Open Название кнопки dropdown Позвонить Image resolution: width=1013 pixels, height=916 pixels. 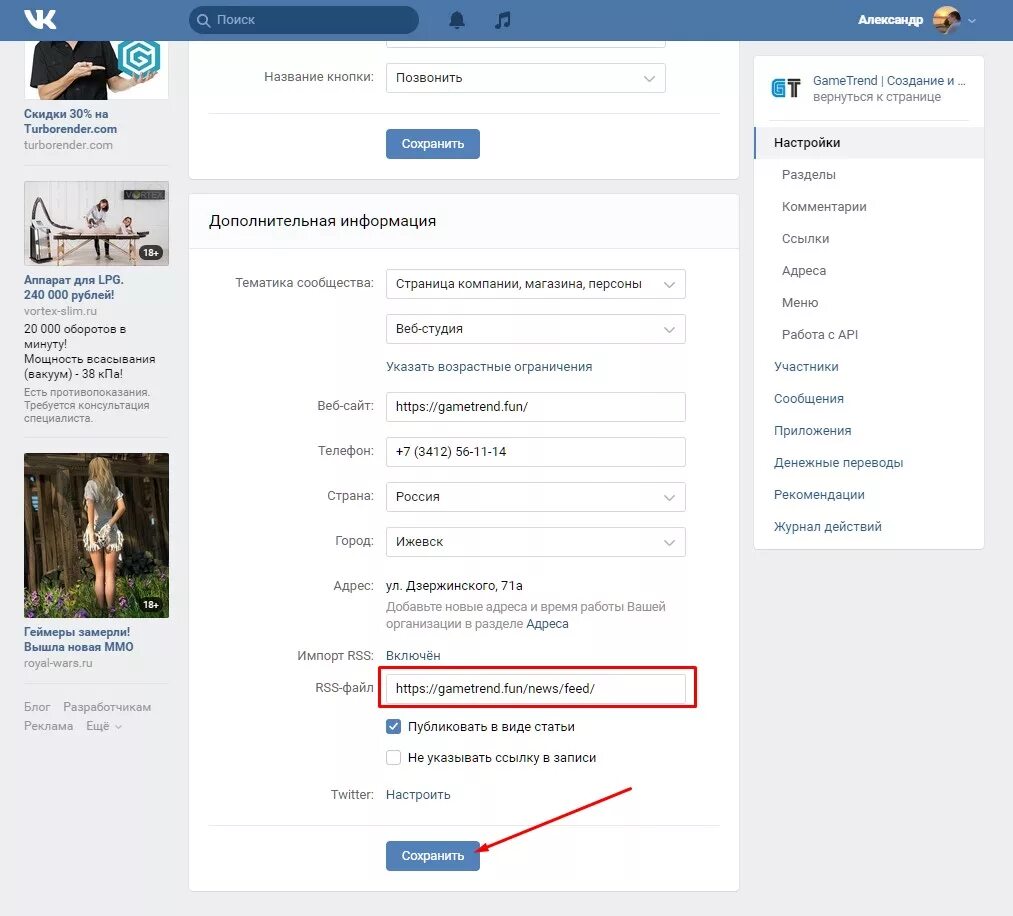(525, 78)
